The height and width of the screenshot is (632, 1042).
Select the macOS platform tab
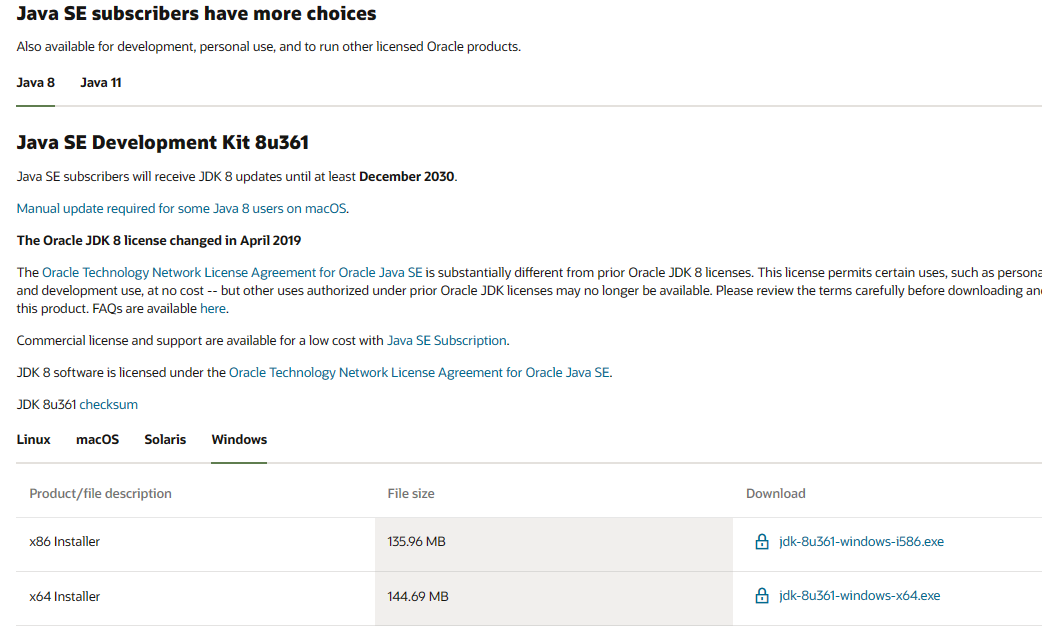pyautogui.click(x=97, y=440)
